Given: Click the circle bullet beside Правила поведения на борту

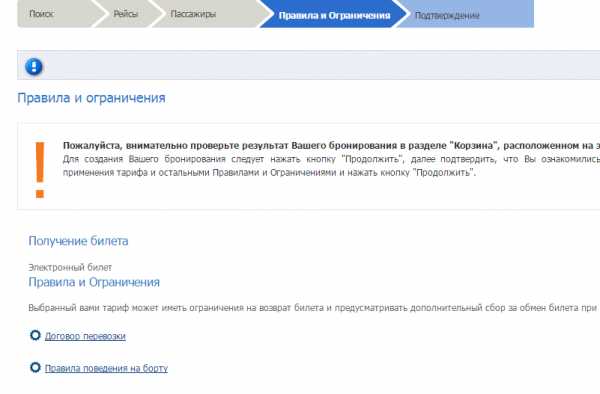Looking at the screenshot, I should coord(35,368).
